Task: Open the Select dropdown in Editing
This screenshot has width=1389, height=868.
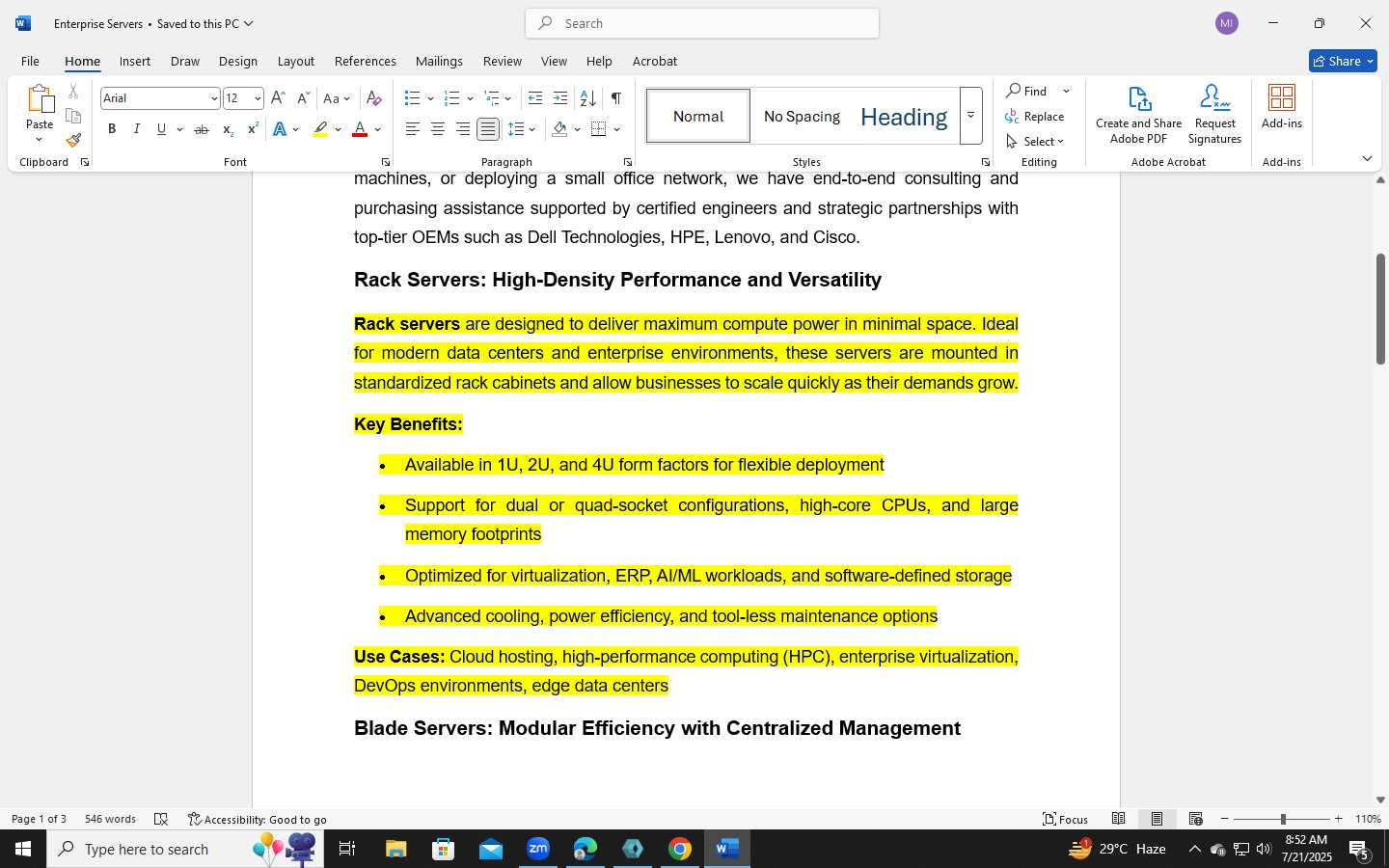Action: 1036,141
